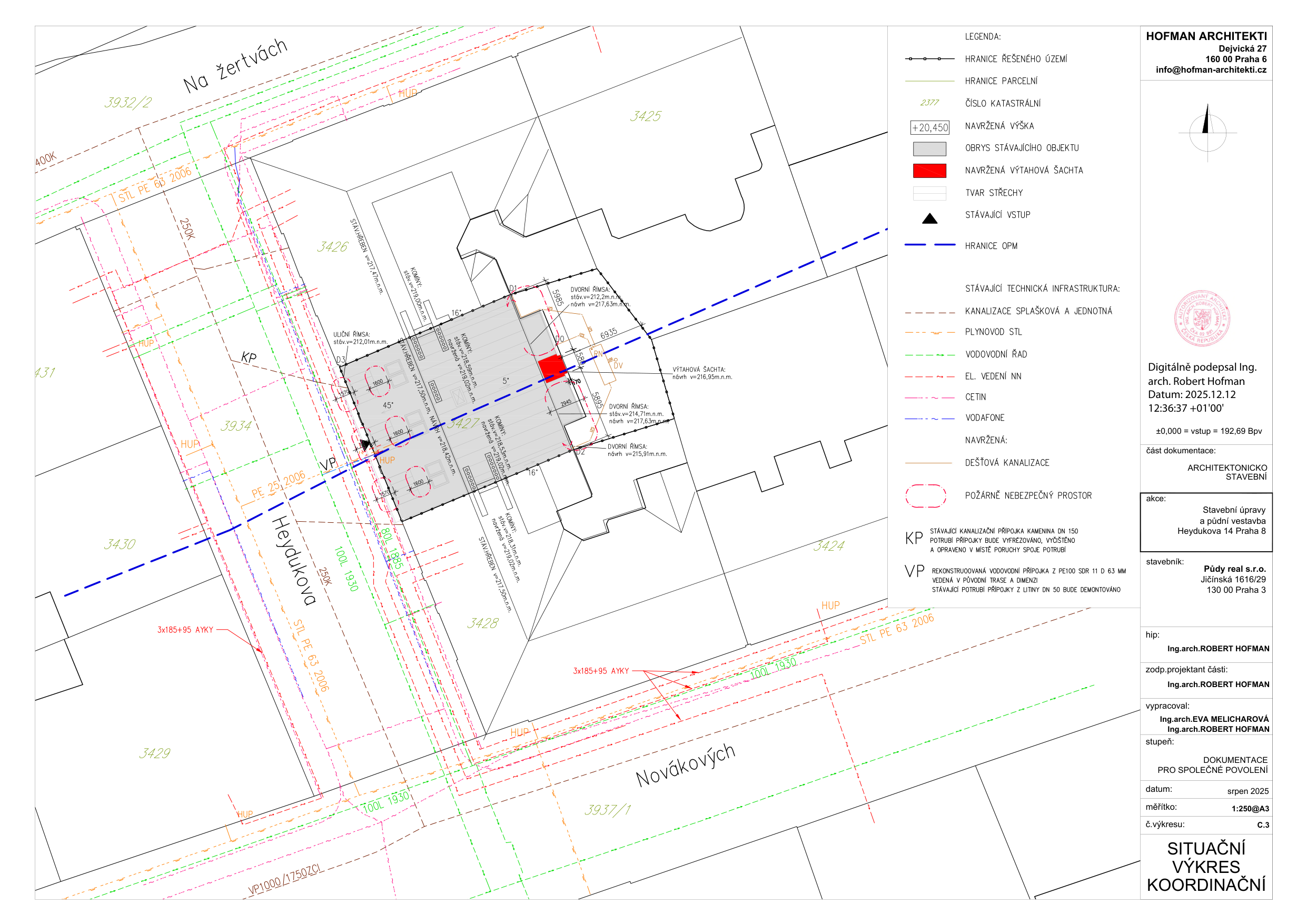Click the SITUAČNÍ VÝKRES KOORDINAČNÍ drawing title
The width and height of the screenshot is (1307, 924).
pos(1206,867)
